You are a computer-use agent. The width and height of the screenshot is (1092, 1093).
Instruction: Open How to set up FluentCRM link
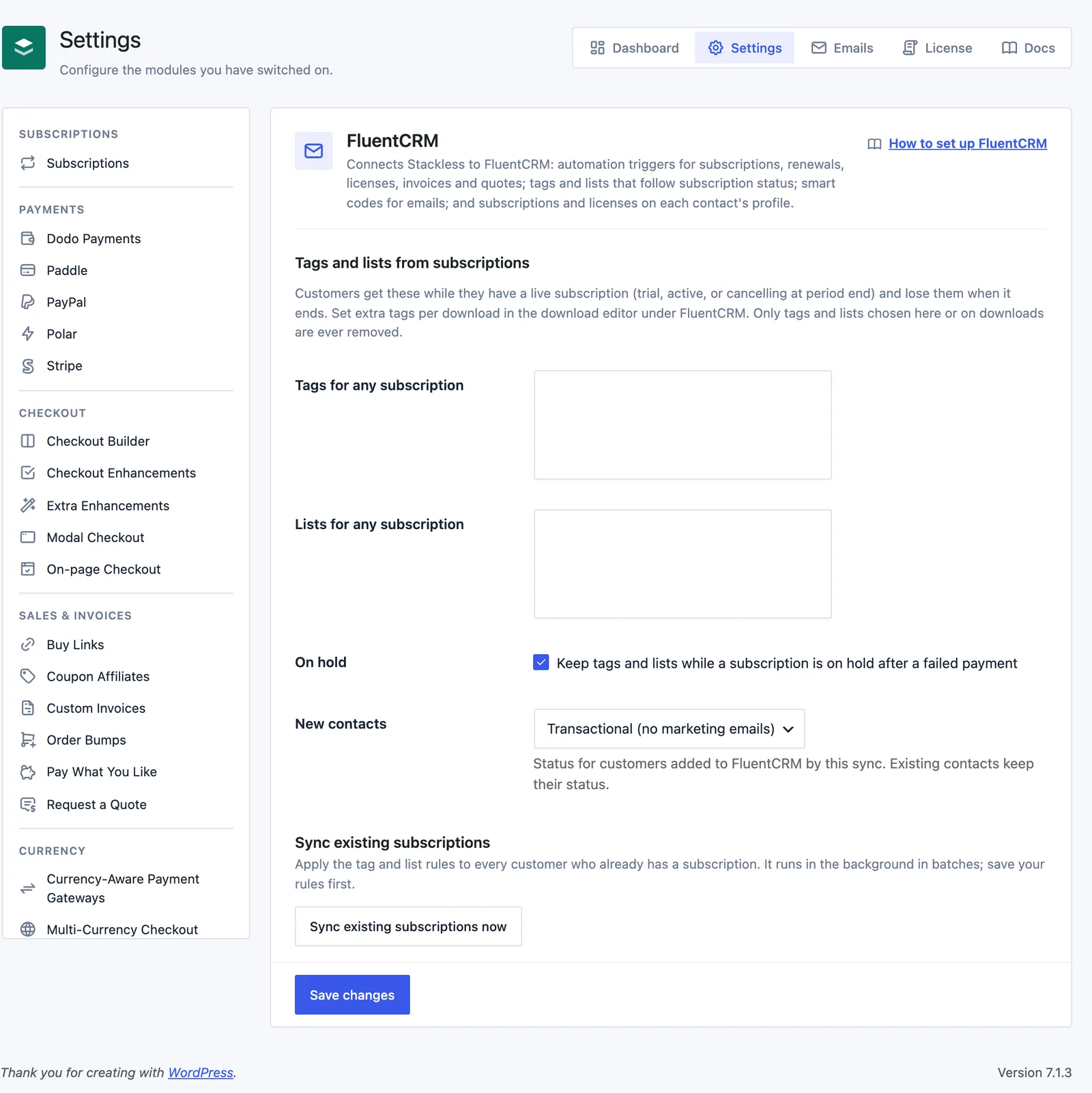pyautogui.click(x=967, y=143)
